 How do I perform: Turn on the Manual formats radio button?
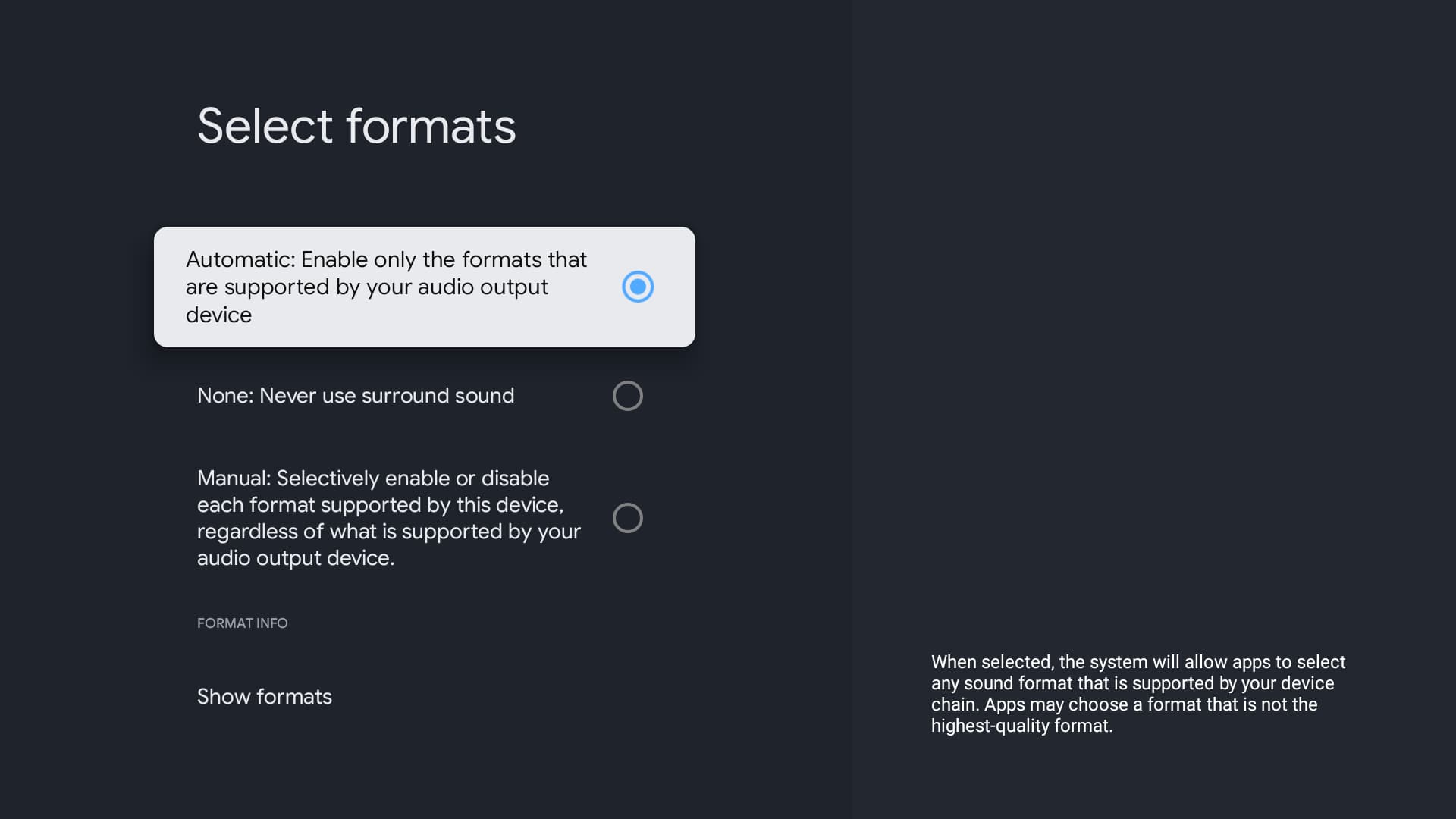(627, 518)
